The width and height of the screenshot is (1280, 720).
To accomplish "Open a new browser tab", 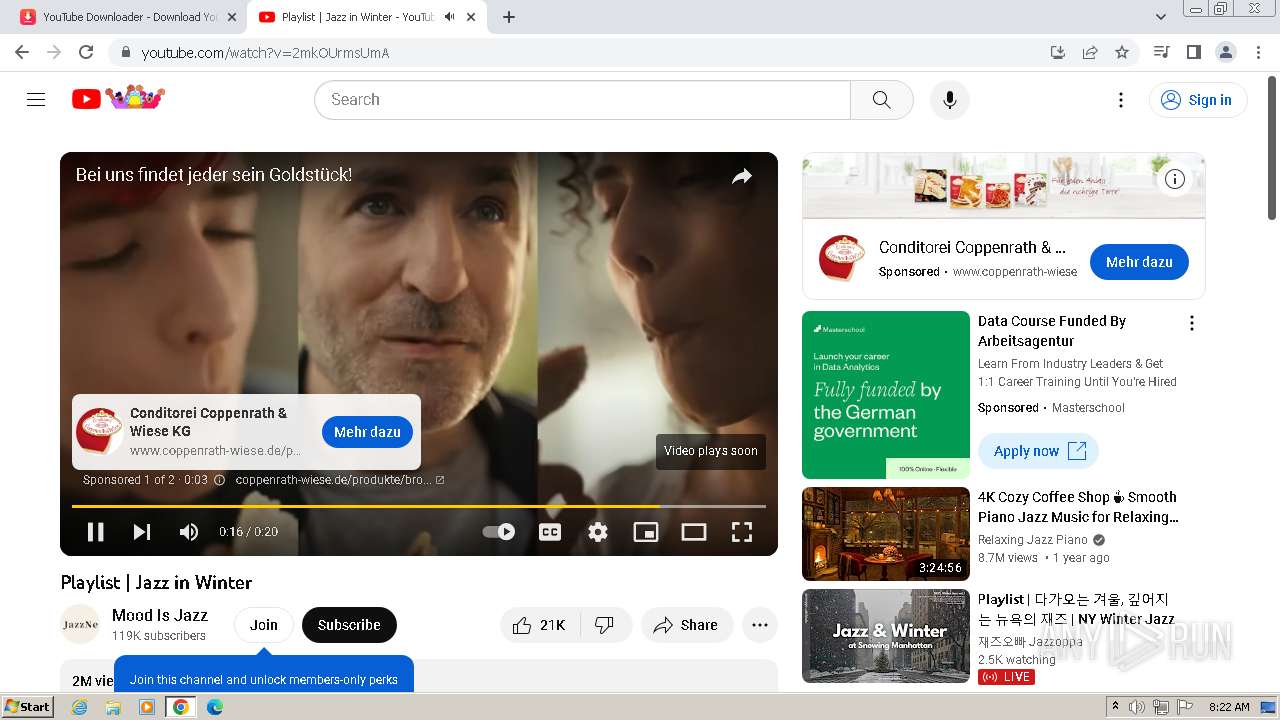I will (509, 17).
